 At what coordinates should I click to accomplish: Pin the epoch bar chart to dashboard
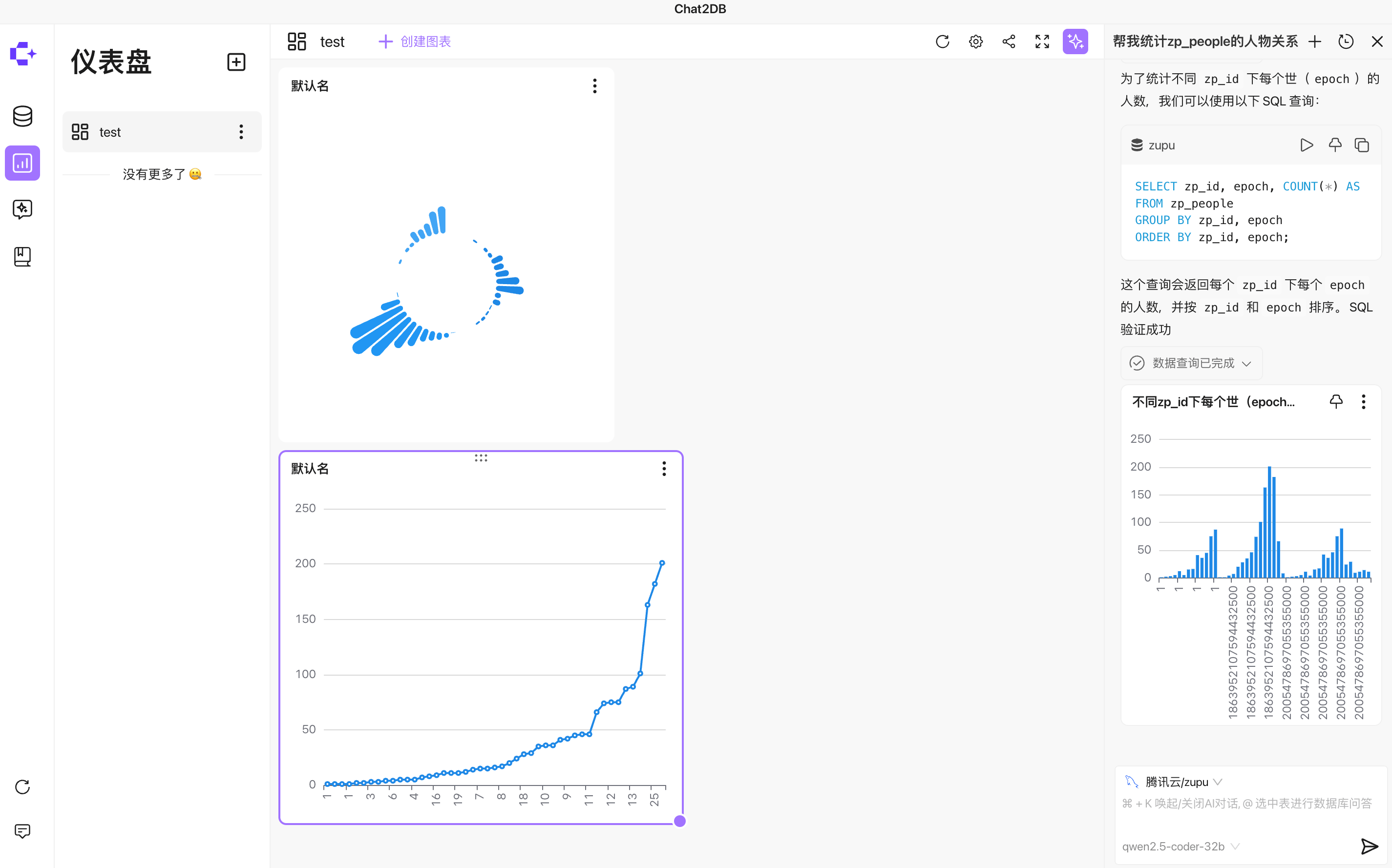point(1336,402)
